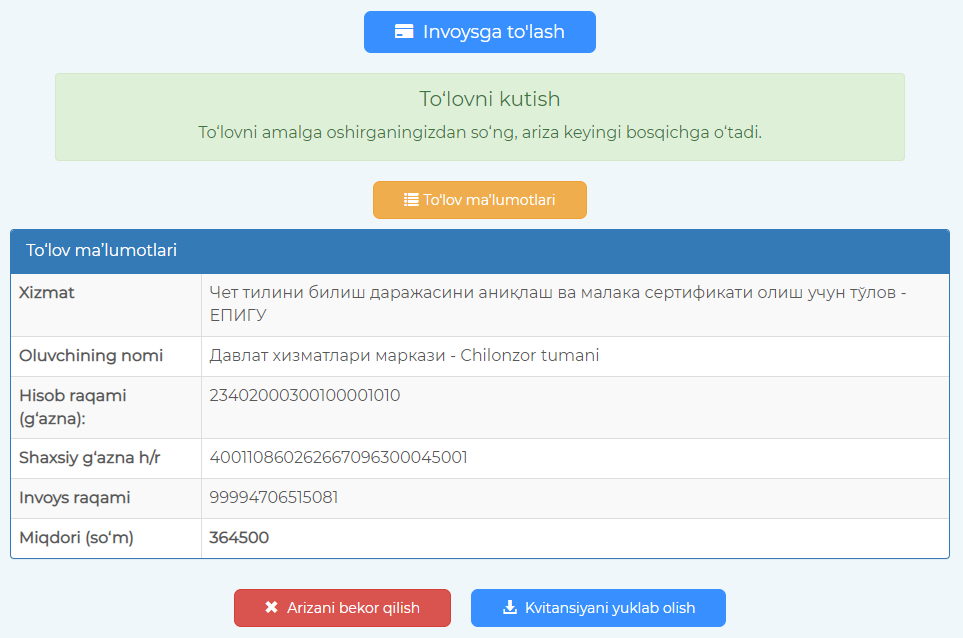Viewport: 963px width, 638px height.
Task: Click the Miqdori (so'm) row label
Action: click(76, 537)
